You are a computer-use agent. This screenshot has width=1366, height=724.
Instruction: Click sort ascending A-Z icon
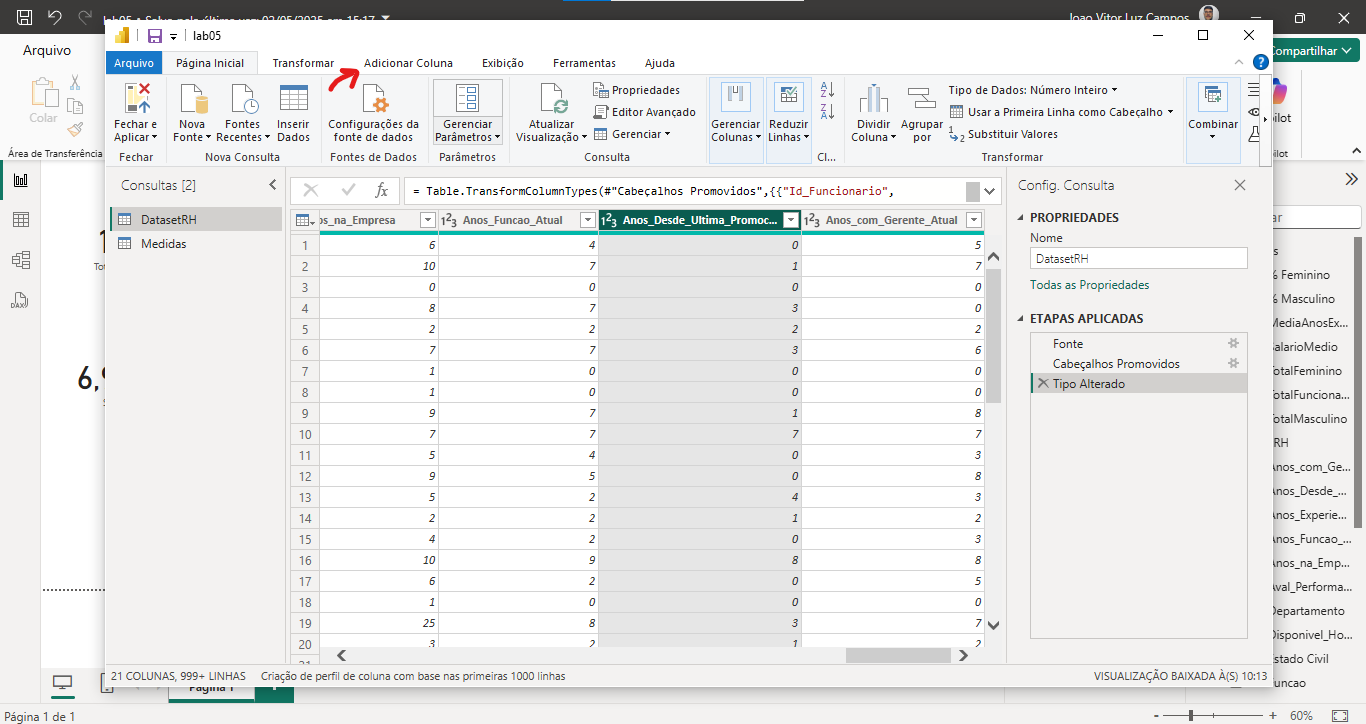click(x=827, y=89)
